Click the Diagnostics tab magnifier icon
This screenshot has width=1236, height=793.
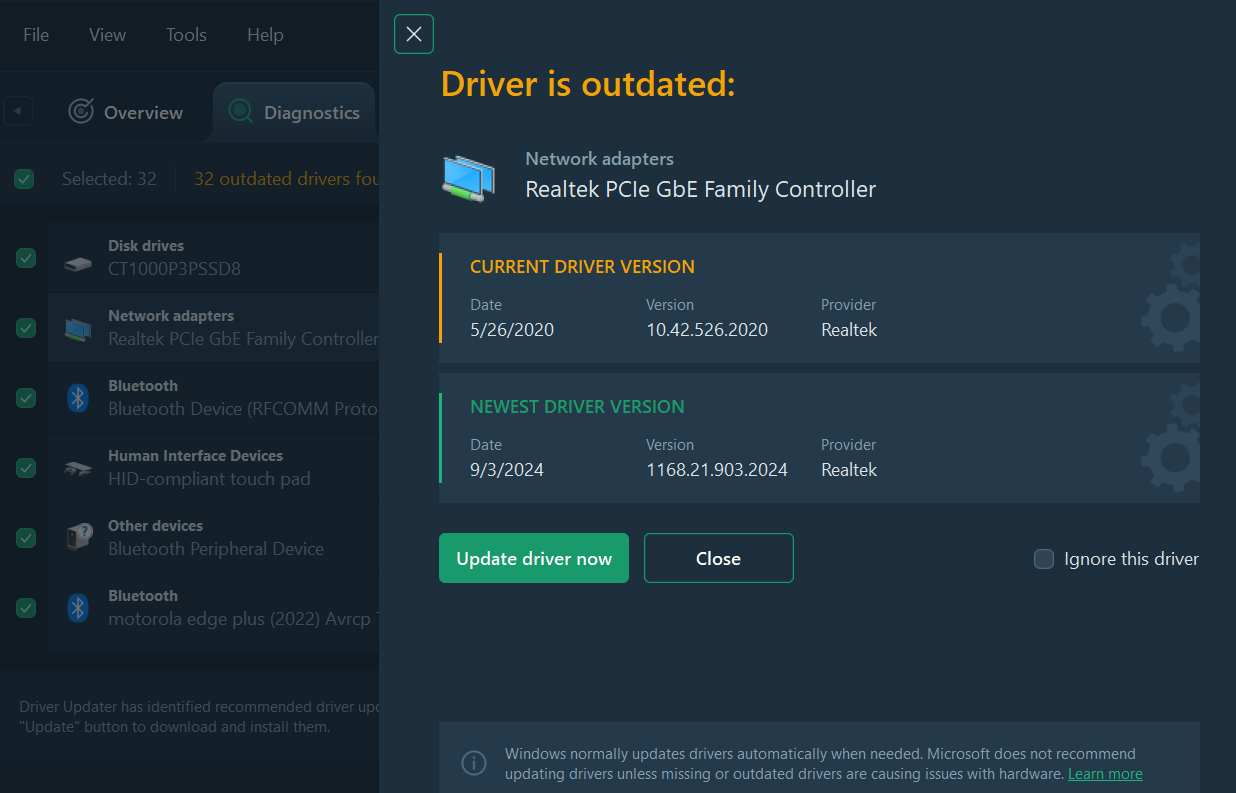(x=241, y=112)
